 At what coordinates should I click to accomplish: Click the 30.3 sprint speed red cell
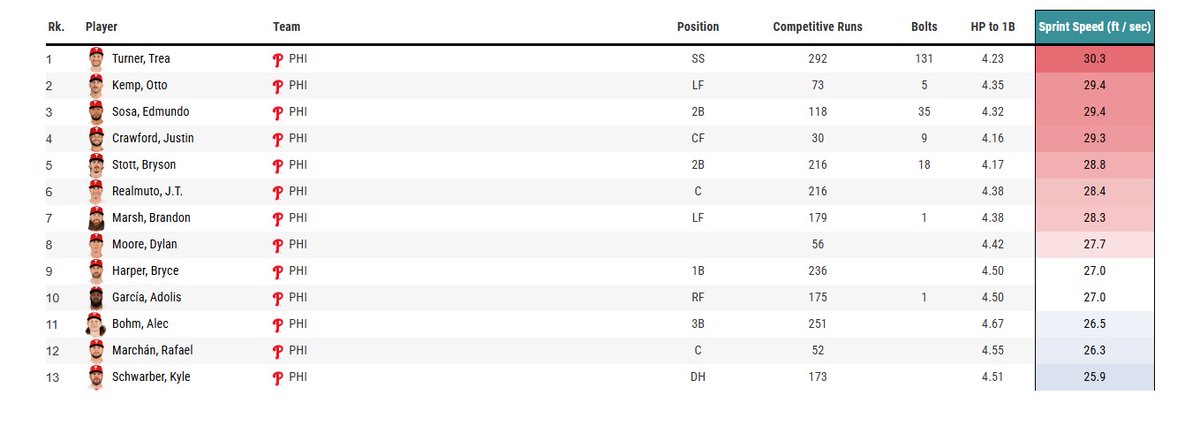(1095, 59)
